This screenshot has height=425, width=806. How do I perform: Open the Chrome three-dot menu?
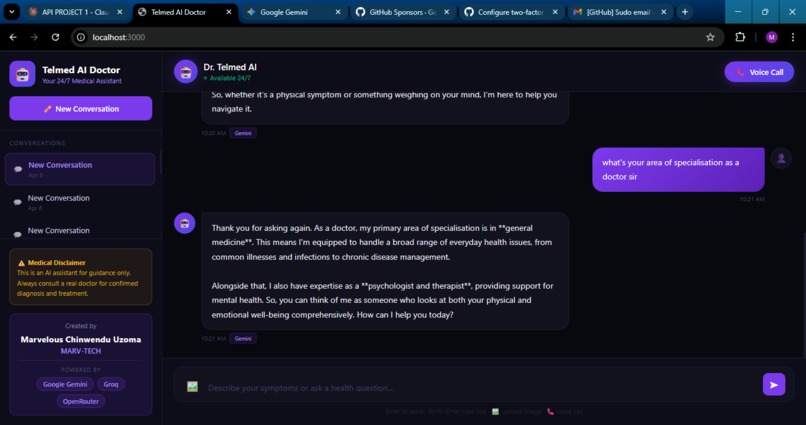pyautogui.click(x=793, y=37)
